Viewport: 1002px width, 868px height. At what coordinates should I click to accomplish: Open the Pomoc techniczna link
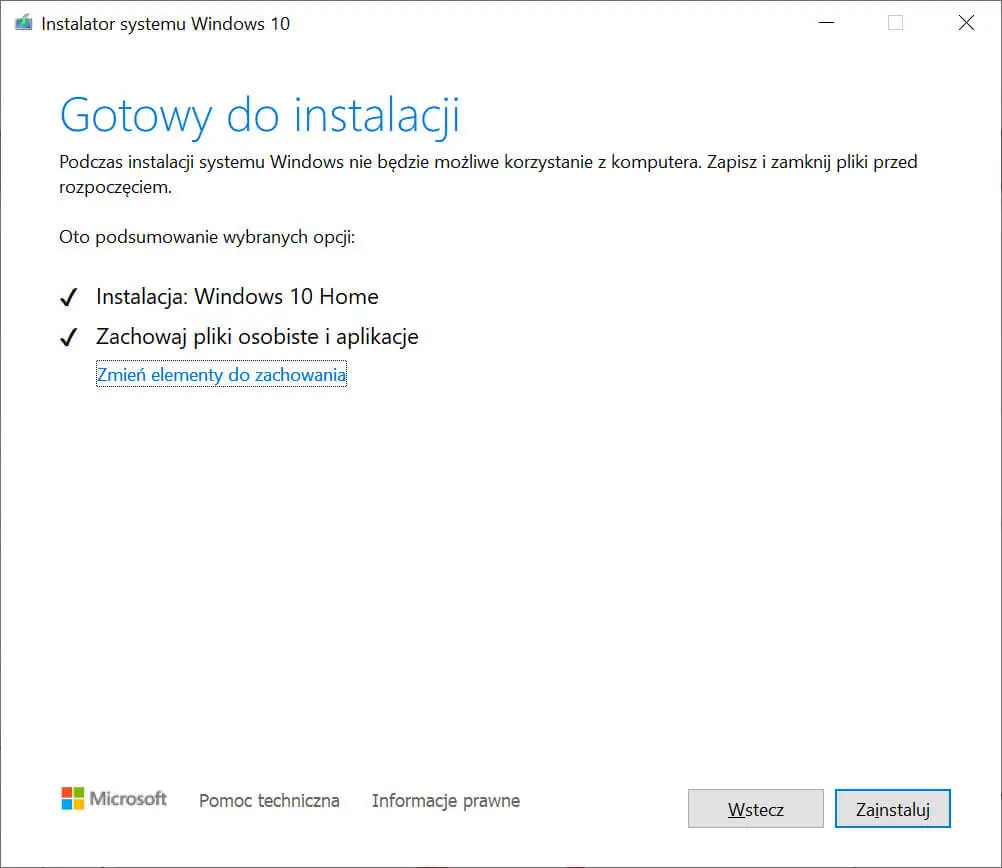(x=269, y=800)
